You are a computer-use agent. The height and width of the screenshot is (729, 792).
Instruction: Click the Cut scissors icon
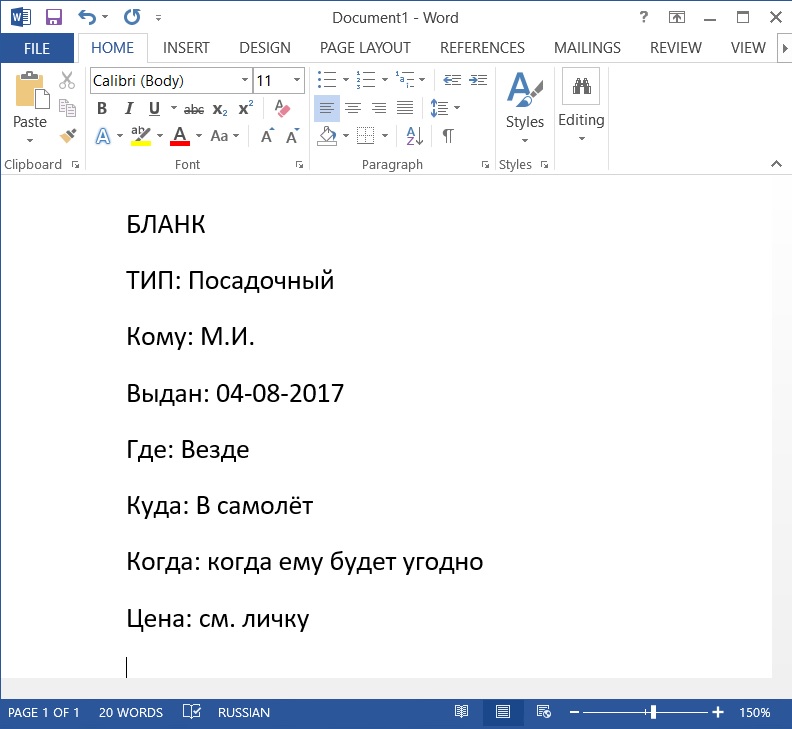68,81
